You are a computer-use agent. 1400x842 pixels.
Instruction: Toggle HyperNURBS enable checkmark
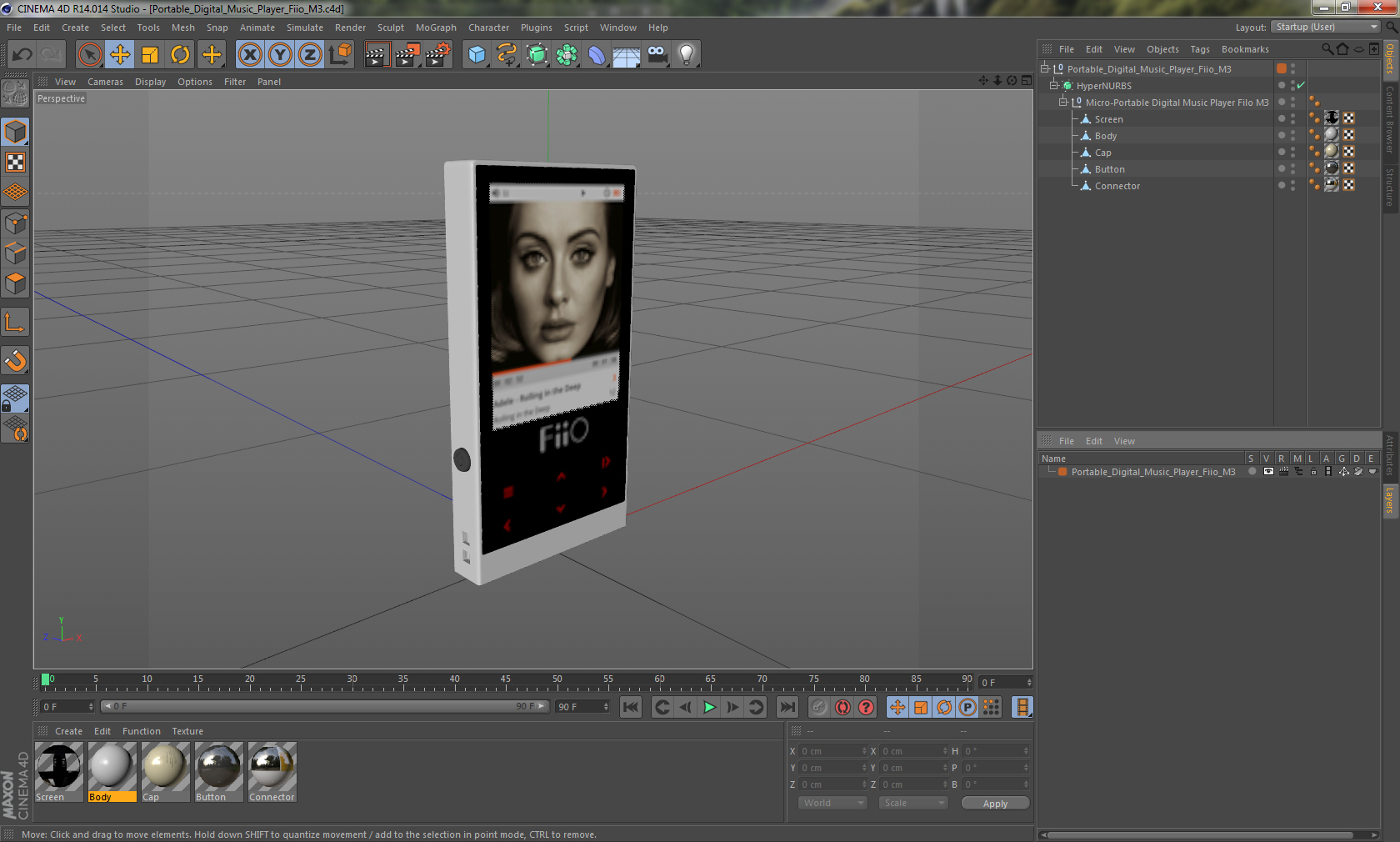point(1301,86)
